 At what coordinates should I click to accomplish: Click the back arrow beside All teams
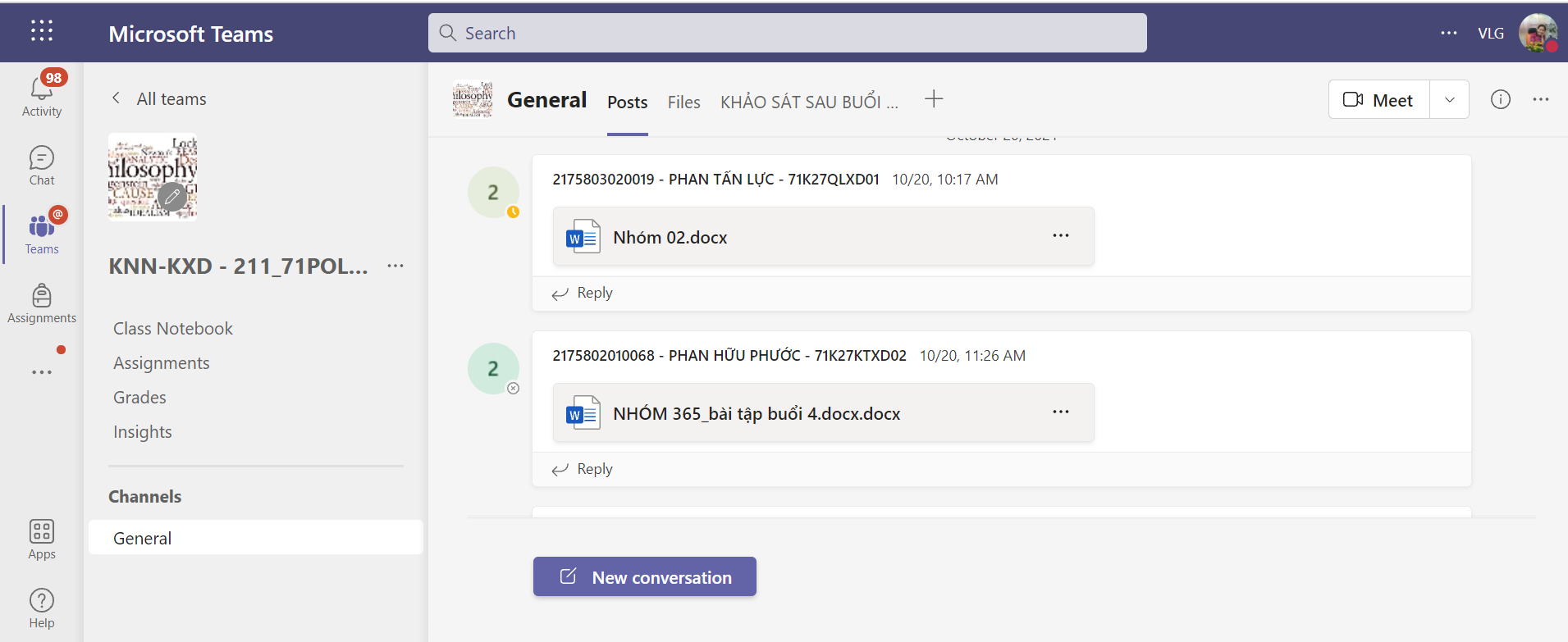[x=117, y=98]
